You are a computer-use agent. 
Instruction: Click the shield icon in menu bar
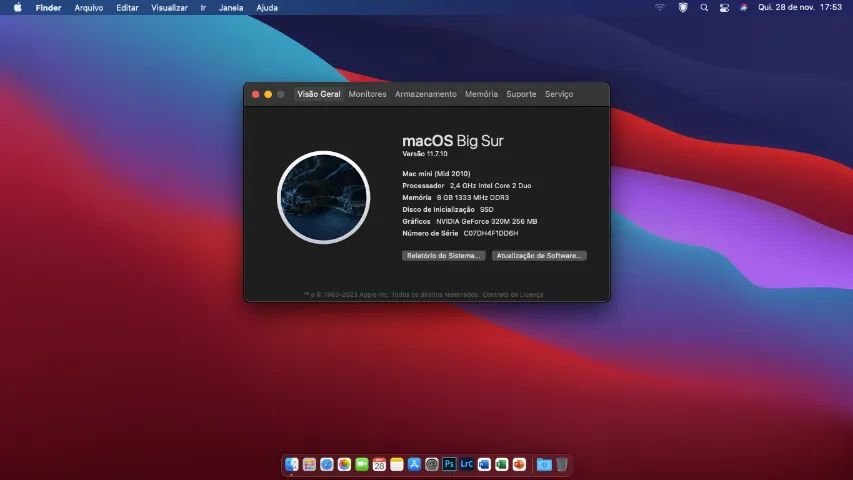(683, 8)
